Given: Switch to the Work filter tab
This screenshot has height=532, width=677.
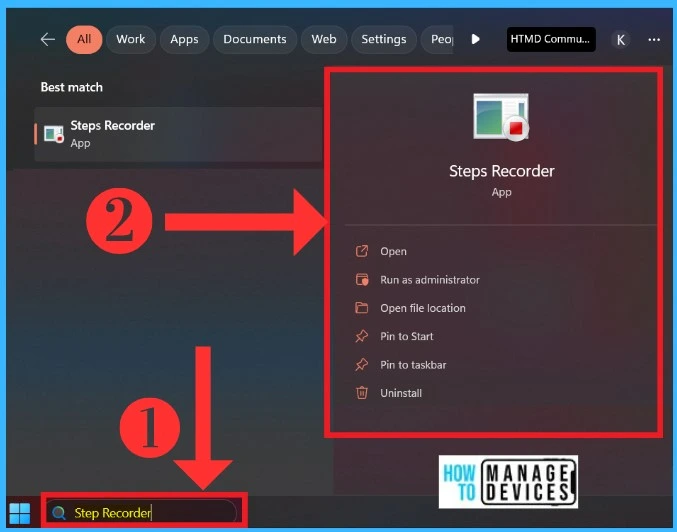Looking at the screenshot, I should [131, 39].
